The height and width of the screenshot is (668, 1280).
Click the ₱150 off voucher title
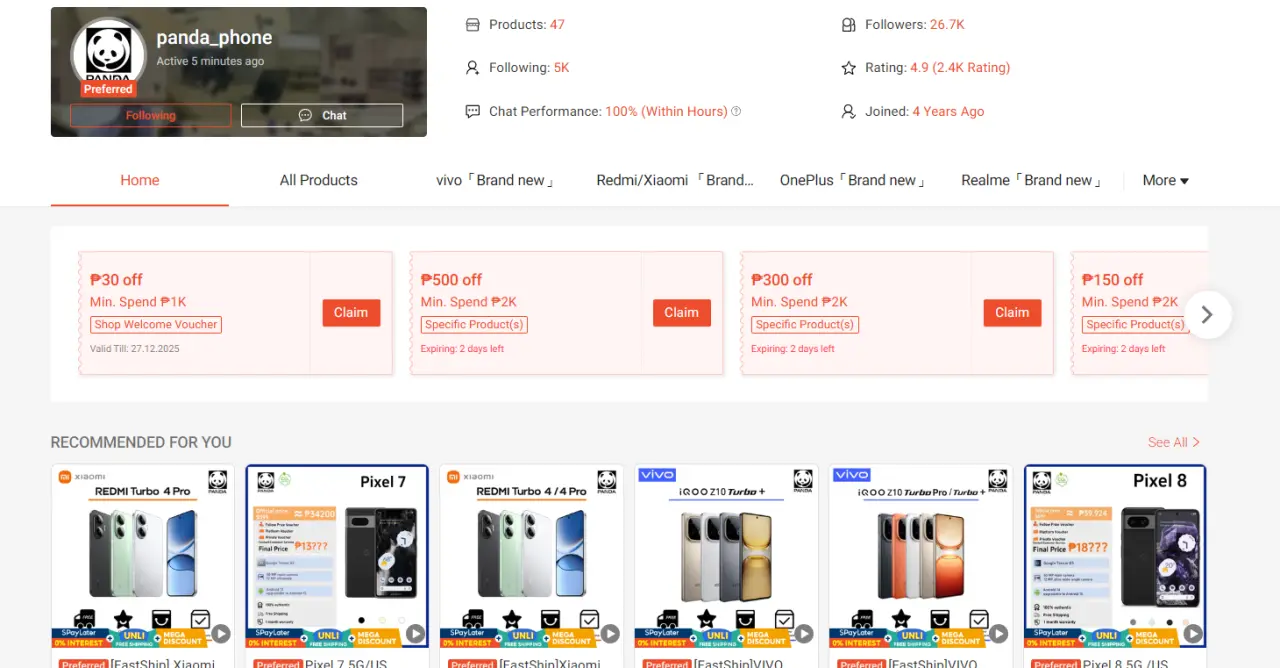coord(1112,280)
